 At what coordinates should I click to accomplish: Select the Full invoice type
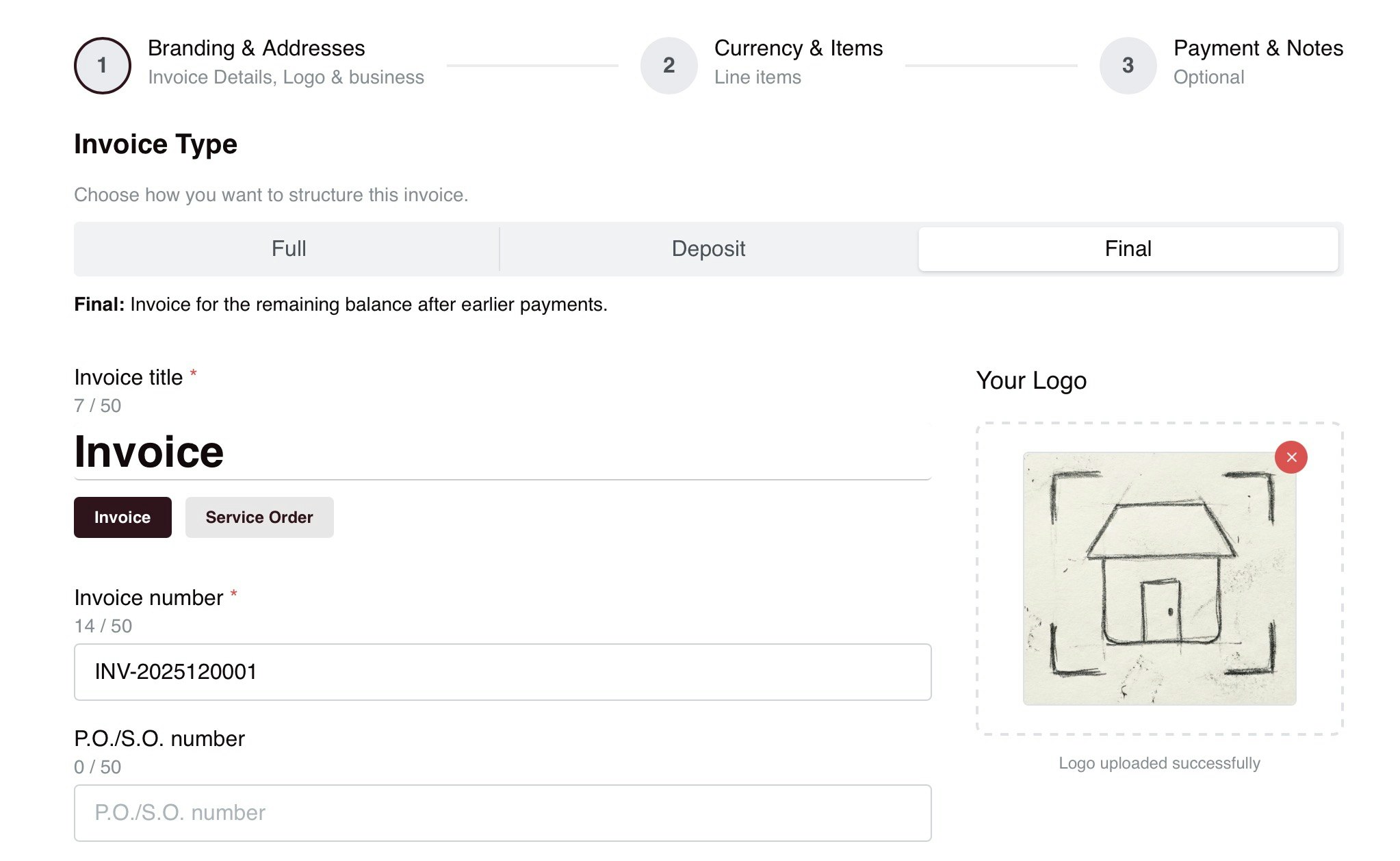click(287, 248)
